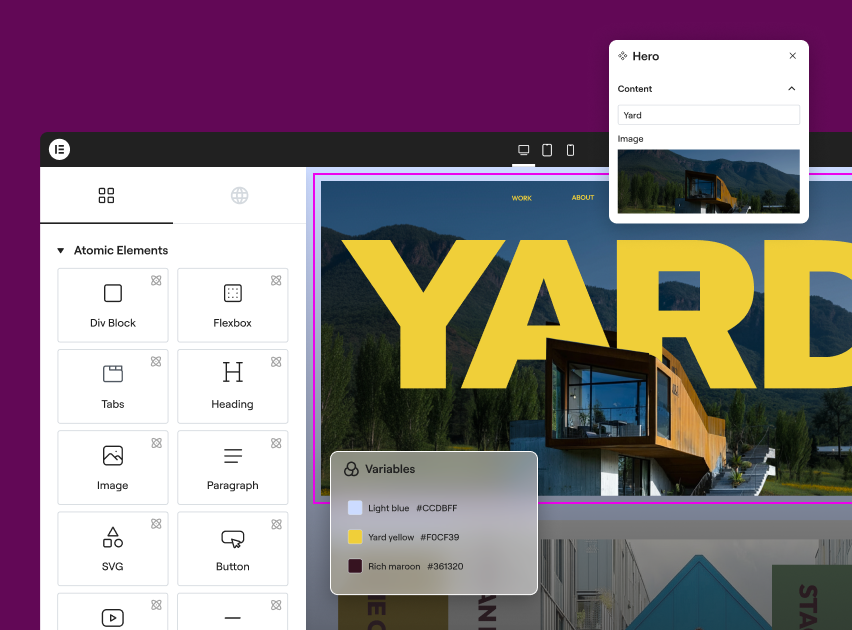
Task: Select the Yard yellow color swatch
Action: pyautogui.click(x=355, y=537)
